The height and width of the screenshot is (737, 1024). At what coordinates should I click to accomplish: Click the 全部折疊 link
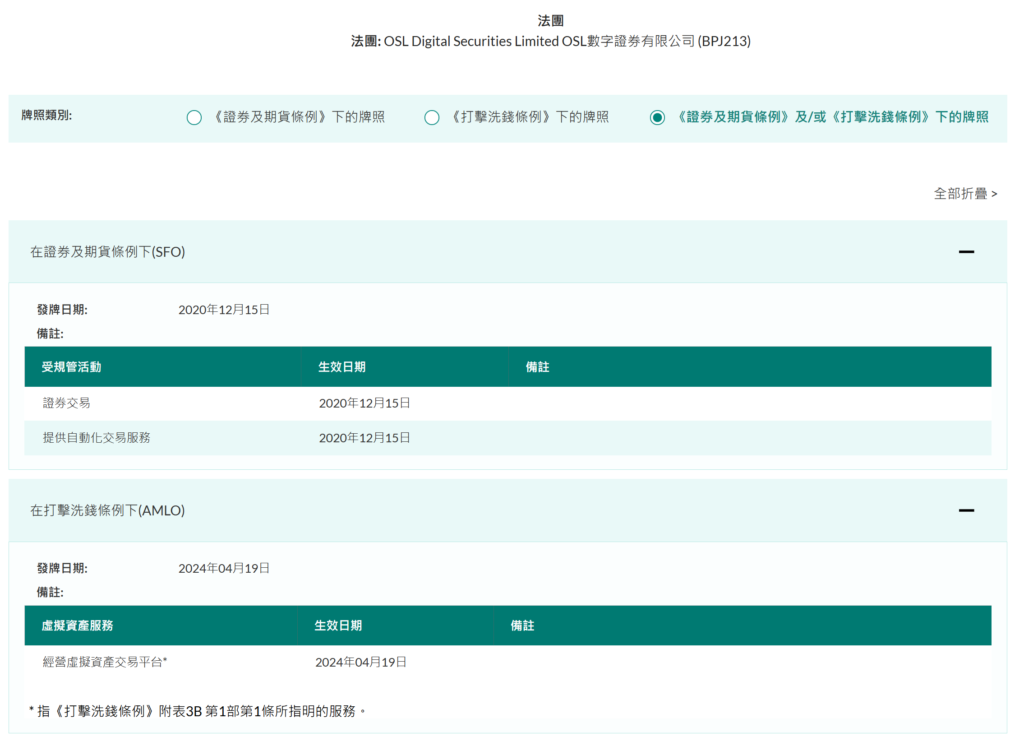point(965,194)
